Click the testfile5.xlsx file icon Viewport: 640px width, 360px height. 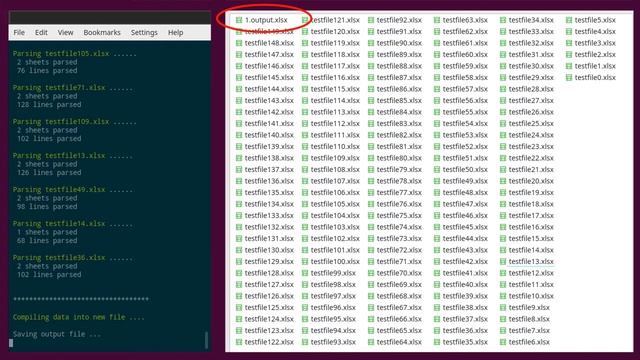tap(569, 20)
